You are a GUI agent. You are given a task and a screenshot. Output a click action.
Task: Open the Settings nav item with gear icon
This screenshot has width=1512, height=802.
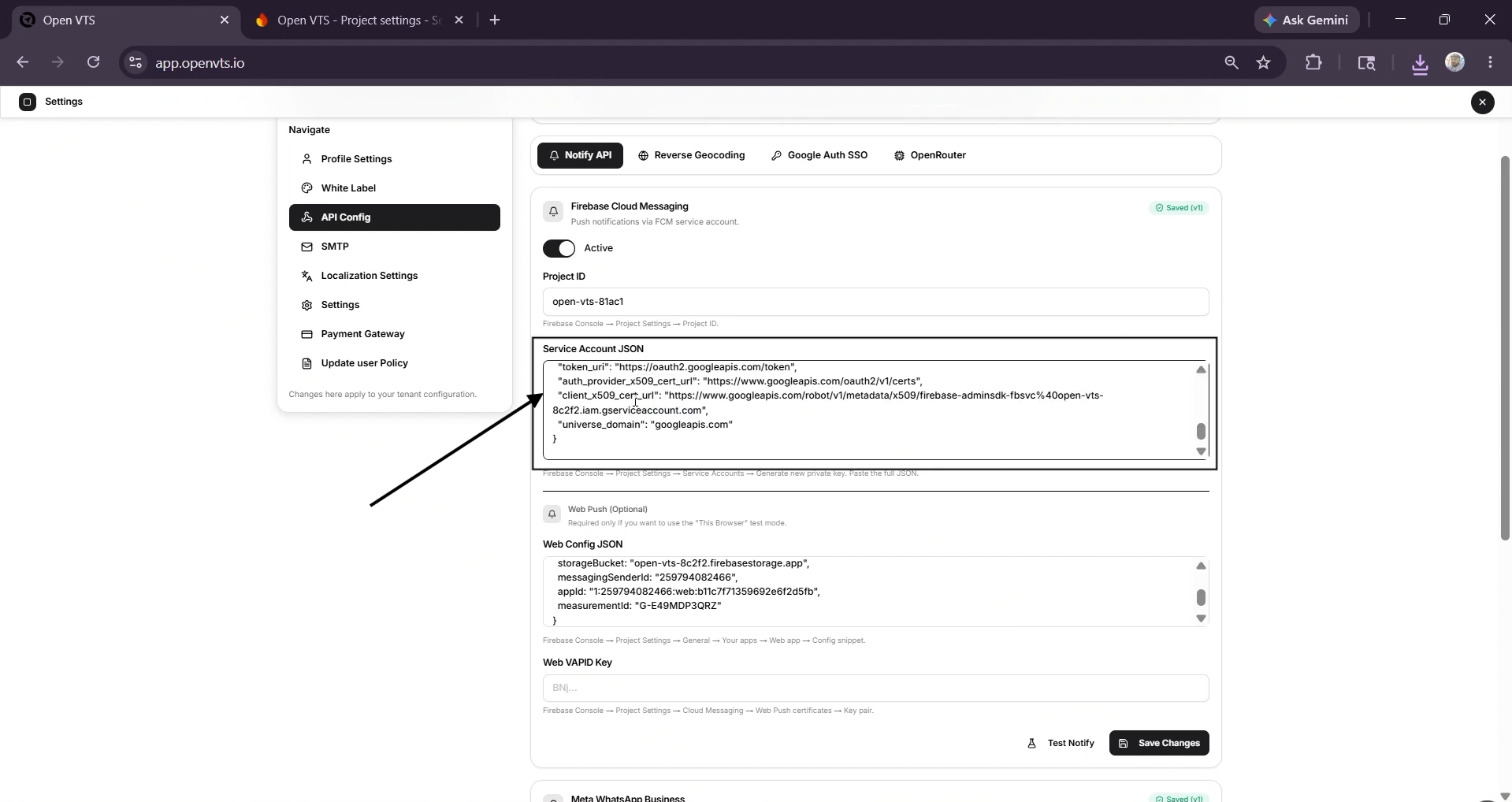click(394, 305)
